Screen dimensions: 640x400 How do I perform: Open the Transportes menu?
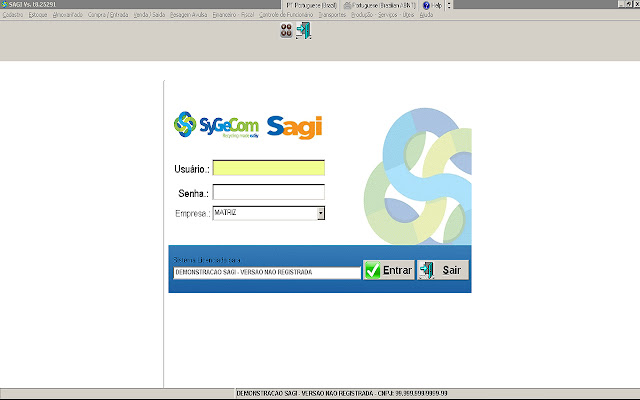(x=332, y=15)
